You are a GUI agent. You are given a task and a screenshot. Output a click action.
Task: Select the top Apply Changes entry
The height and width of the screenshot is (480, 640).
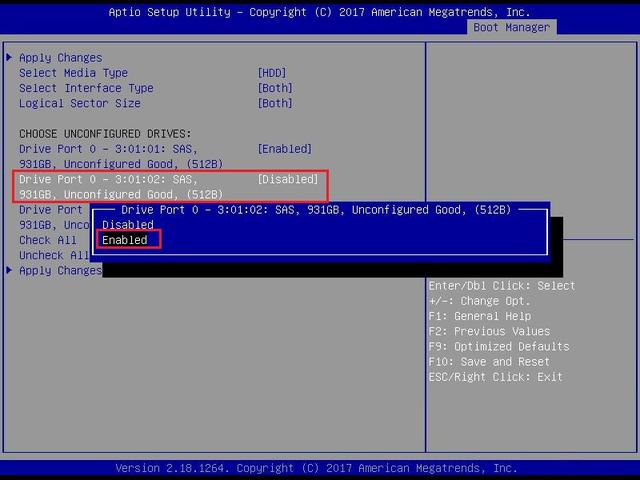tap(60, 58)
